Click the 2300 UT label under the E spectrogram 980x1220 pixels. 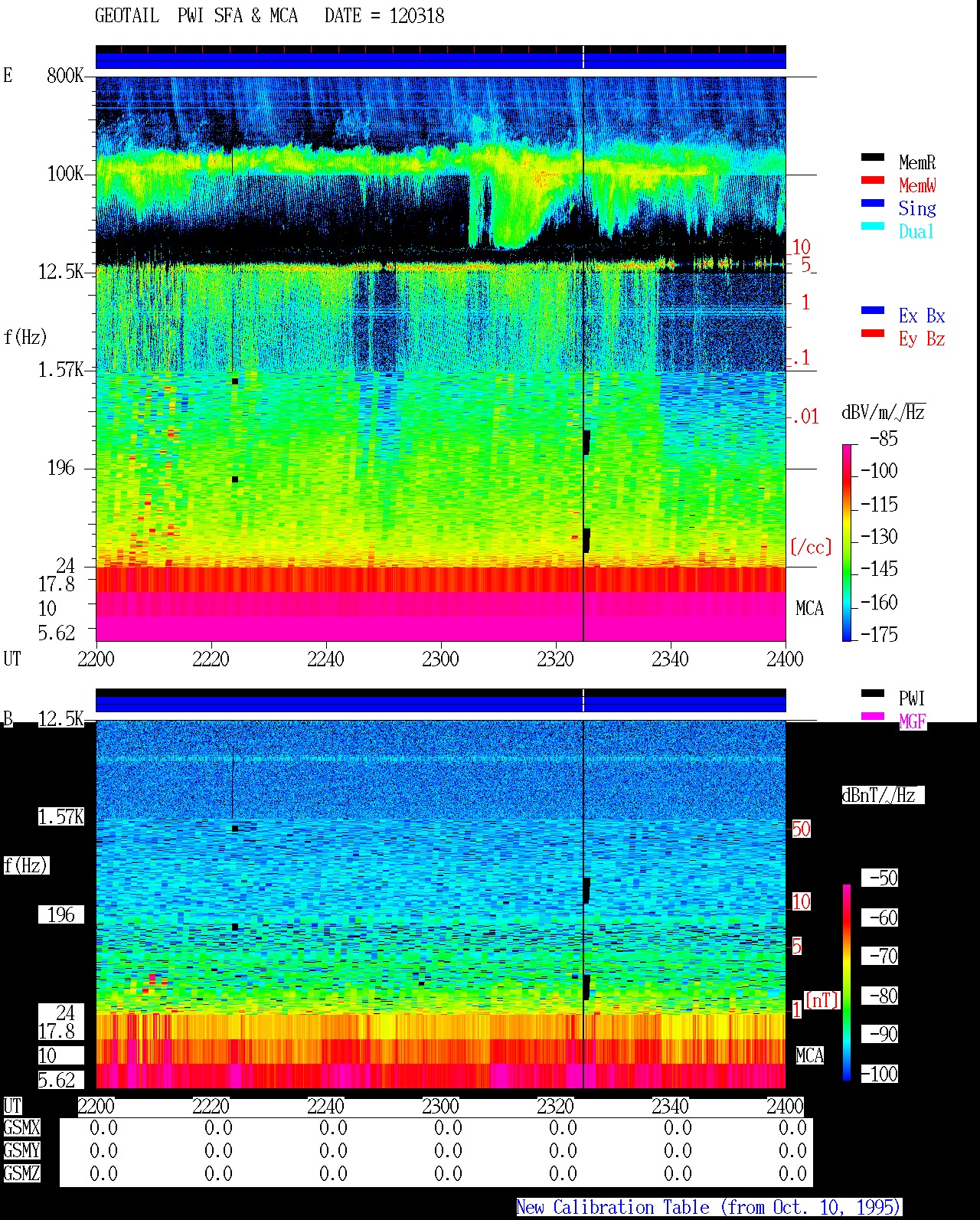pos(440,659)
